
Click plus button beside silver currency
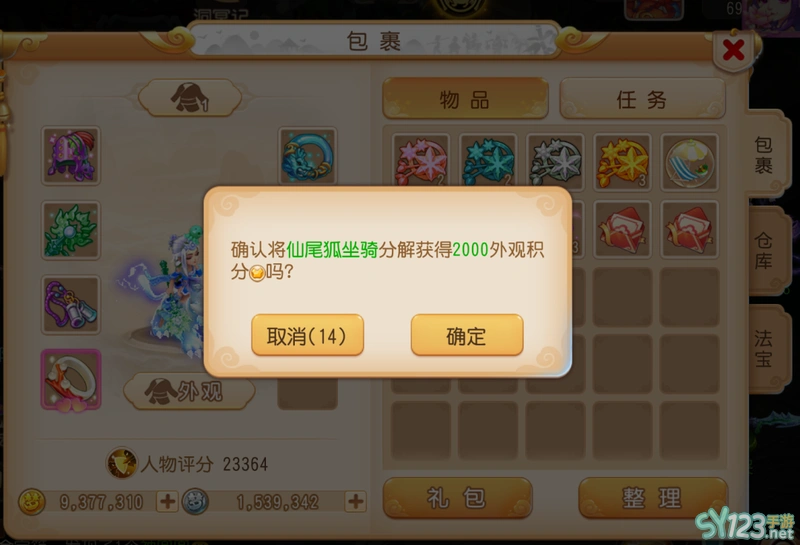(x=356, y=501)
